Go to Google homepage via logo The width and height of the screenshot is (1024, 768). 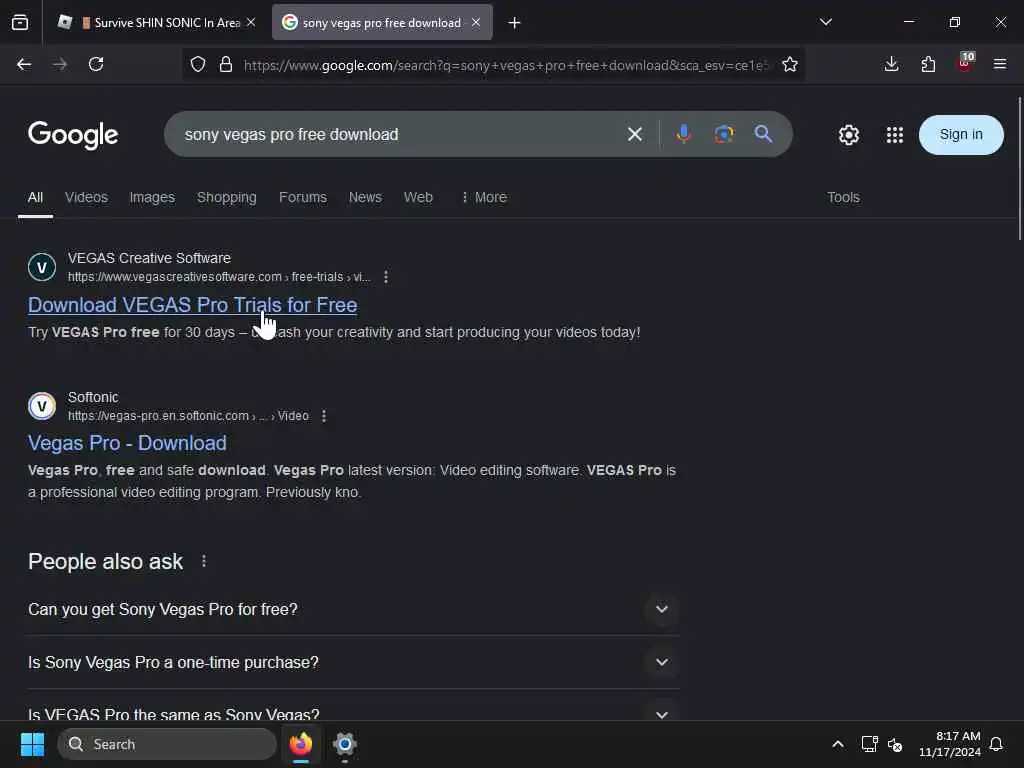pos(73,135)
